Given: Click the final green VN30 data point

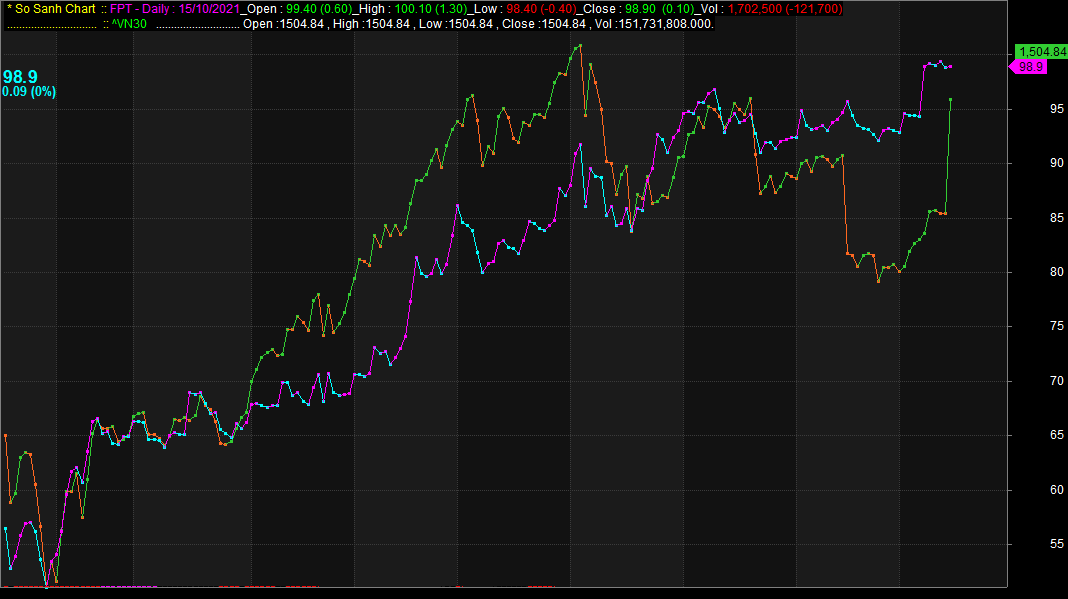Looking at the screenshot, I should tap(950, 100).
